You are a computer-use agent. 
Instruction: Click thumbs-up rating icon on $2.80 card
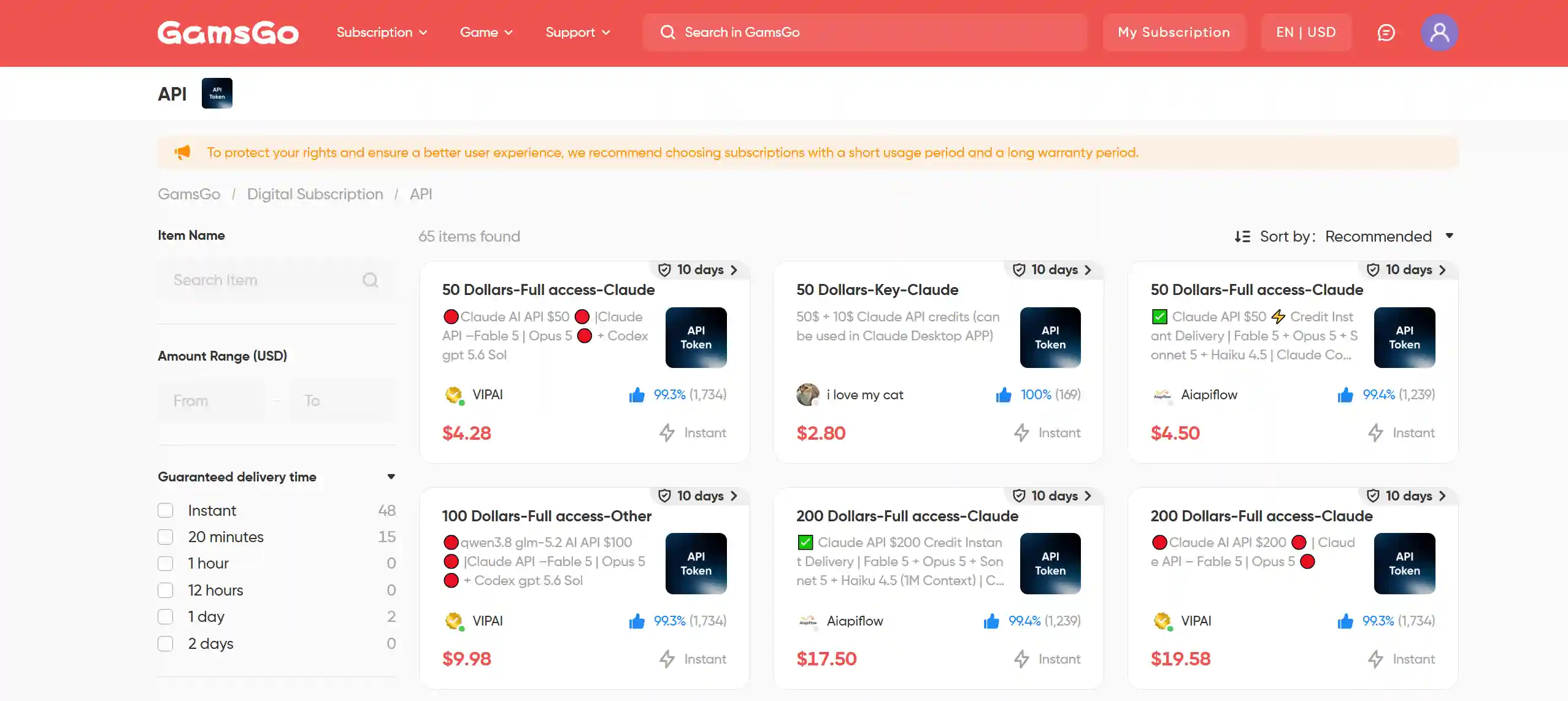pos(1004,395)
